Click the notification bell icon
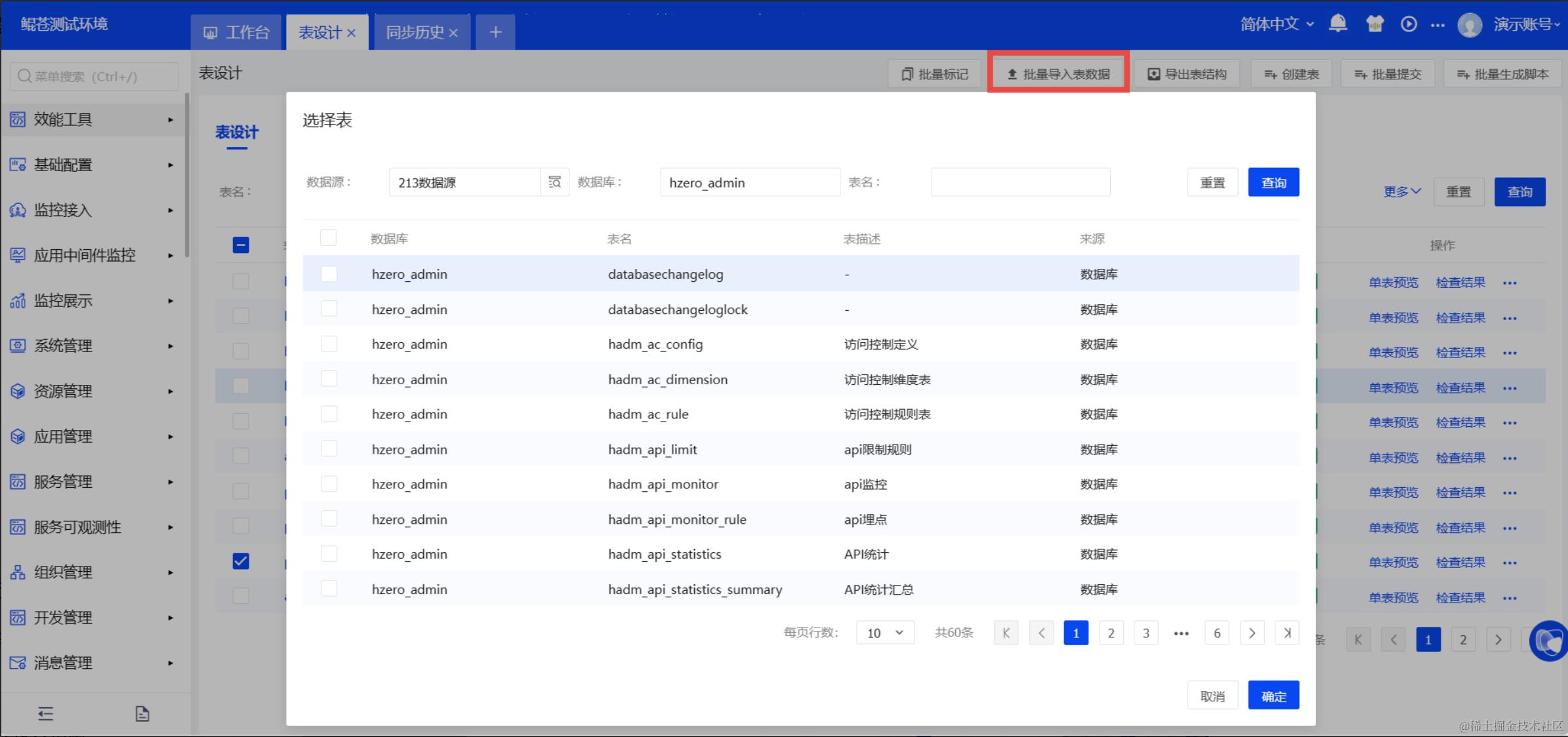Screen dimensions: 1568x737 pyautogui.click(x=1338, y=24)
